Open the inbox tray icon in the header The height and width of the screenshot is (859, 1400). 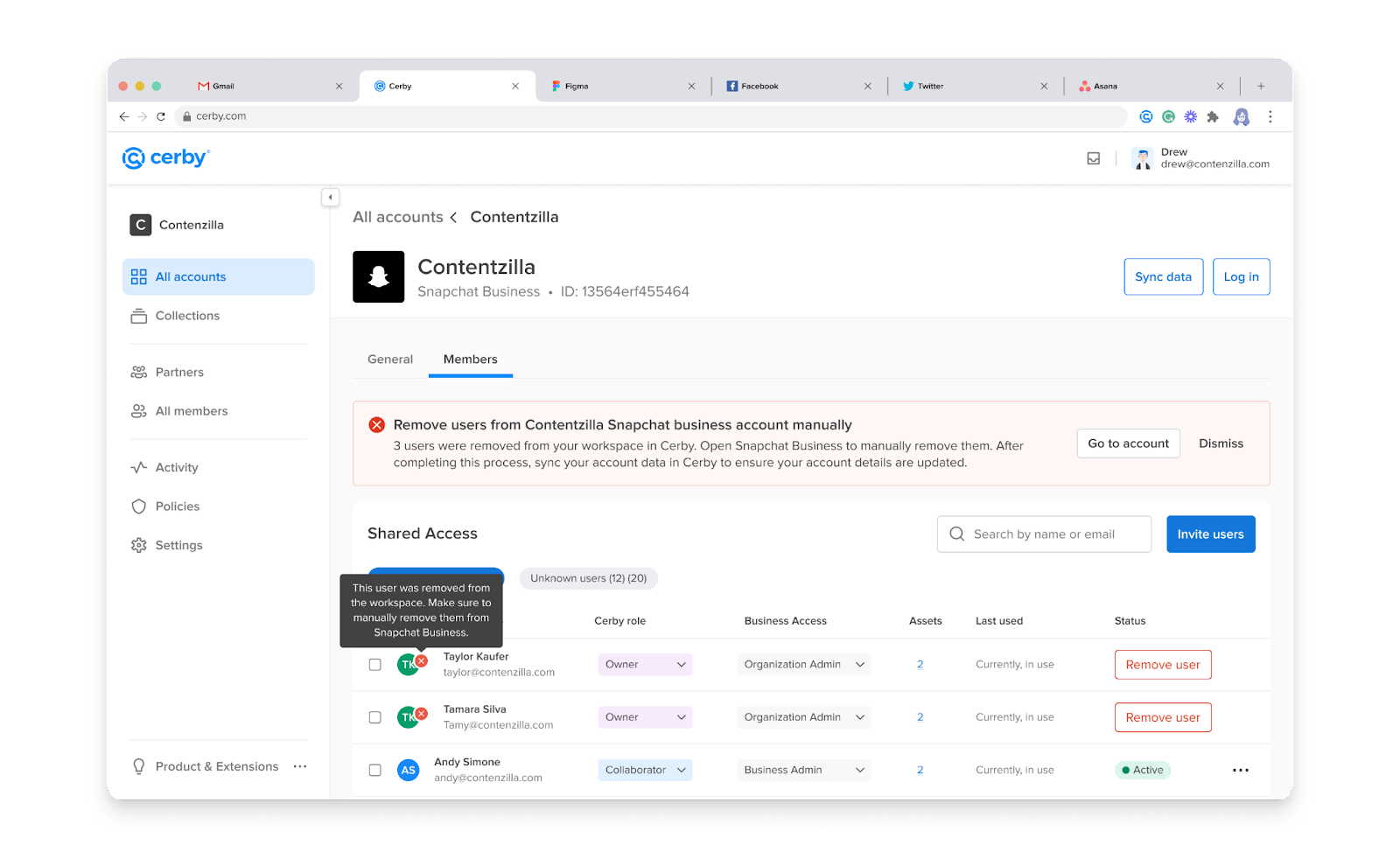point(1094,158)
